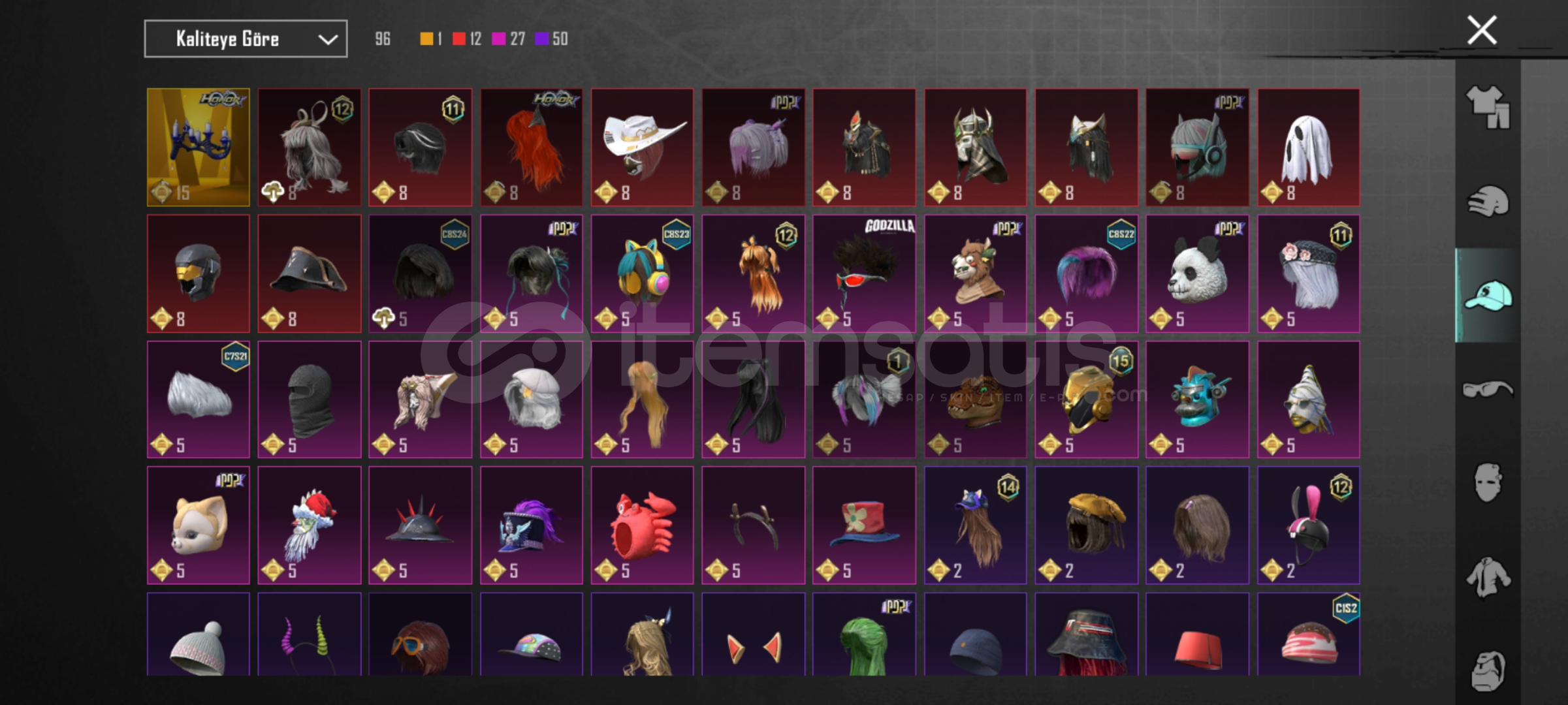This screenshot has width=1568, height=705.
Task: Select the golden Honor chandelier headpiece
Action: 199,148
